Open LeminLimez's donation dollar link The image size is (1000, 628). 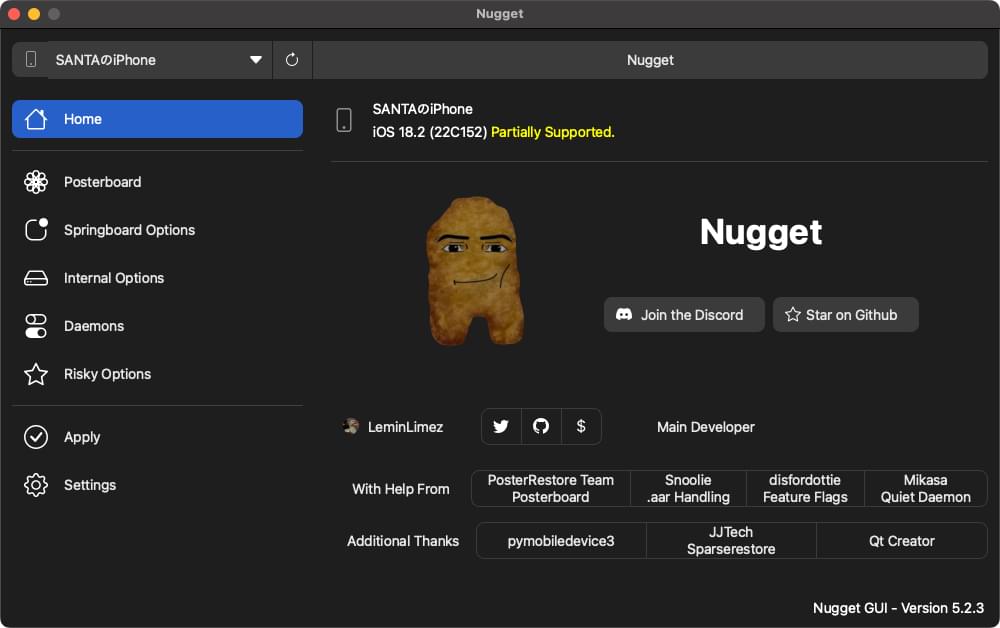pos(581,426)
